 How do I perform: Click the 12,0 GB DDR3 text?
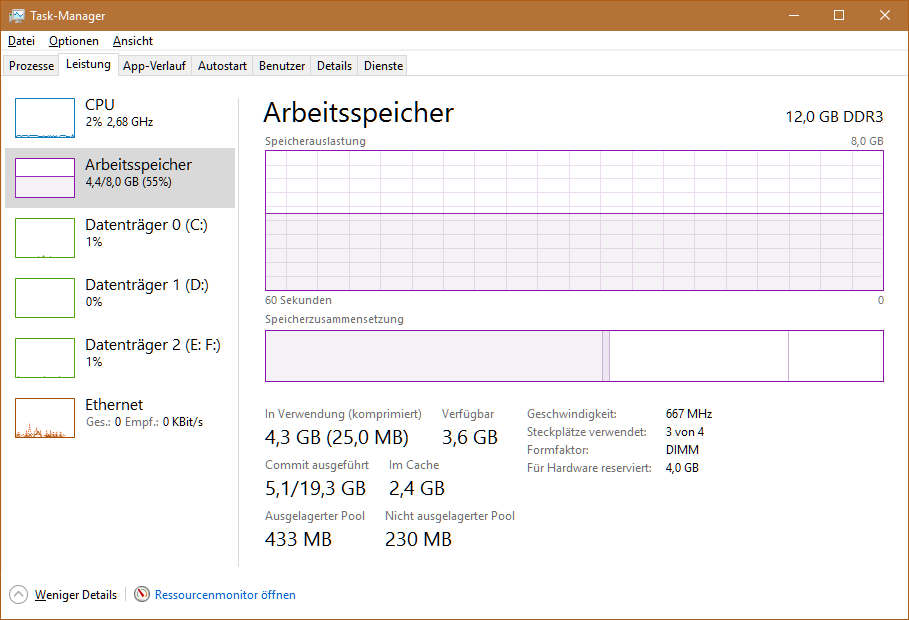click(x=834, y=117)
